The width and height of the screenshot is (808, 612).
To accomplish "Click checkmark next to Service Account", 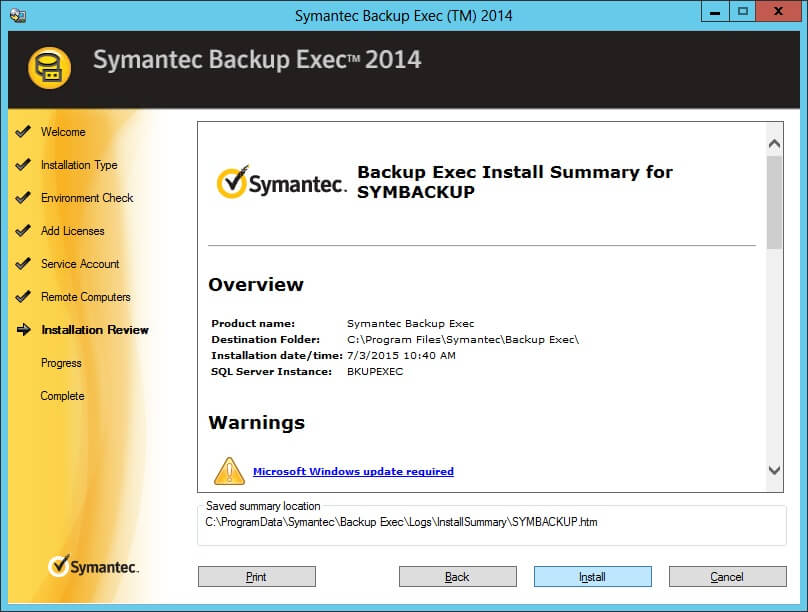I will [x=23, y=263].
